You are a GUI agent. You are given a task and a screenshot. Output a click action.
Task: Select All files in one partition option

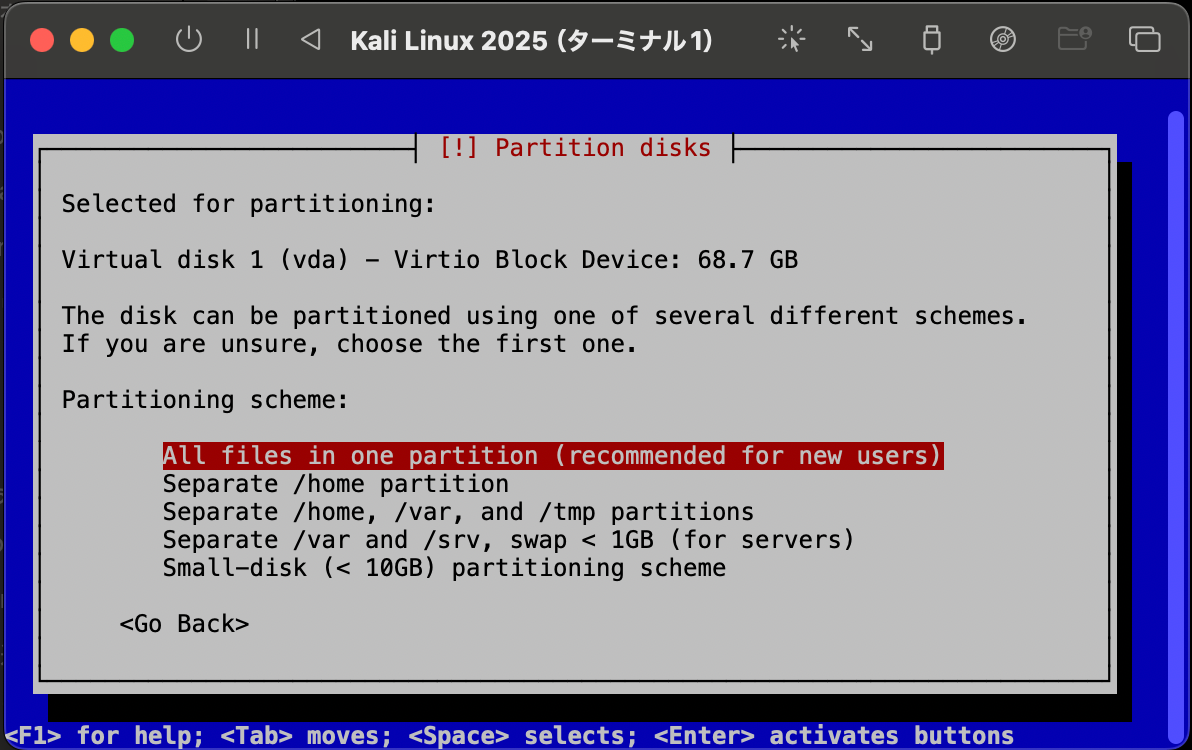point(553,456)
